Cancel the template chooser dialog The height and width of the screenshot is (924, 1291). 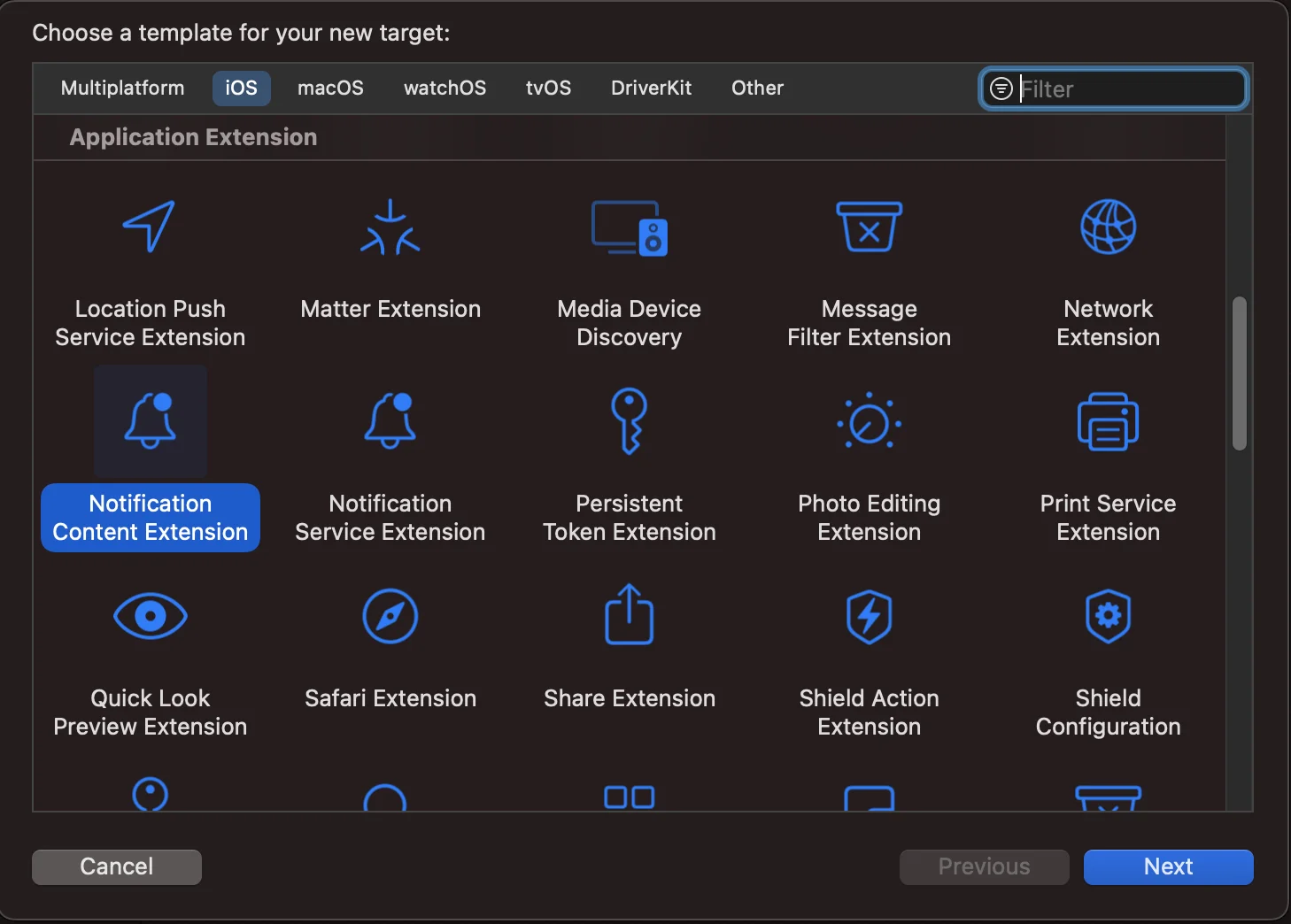(x=117, y=866)
